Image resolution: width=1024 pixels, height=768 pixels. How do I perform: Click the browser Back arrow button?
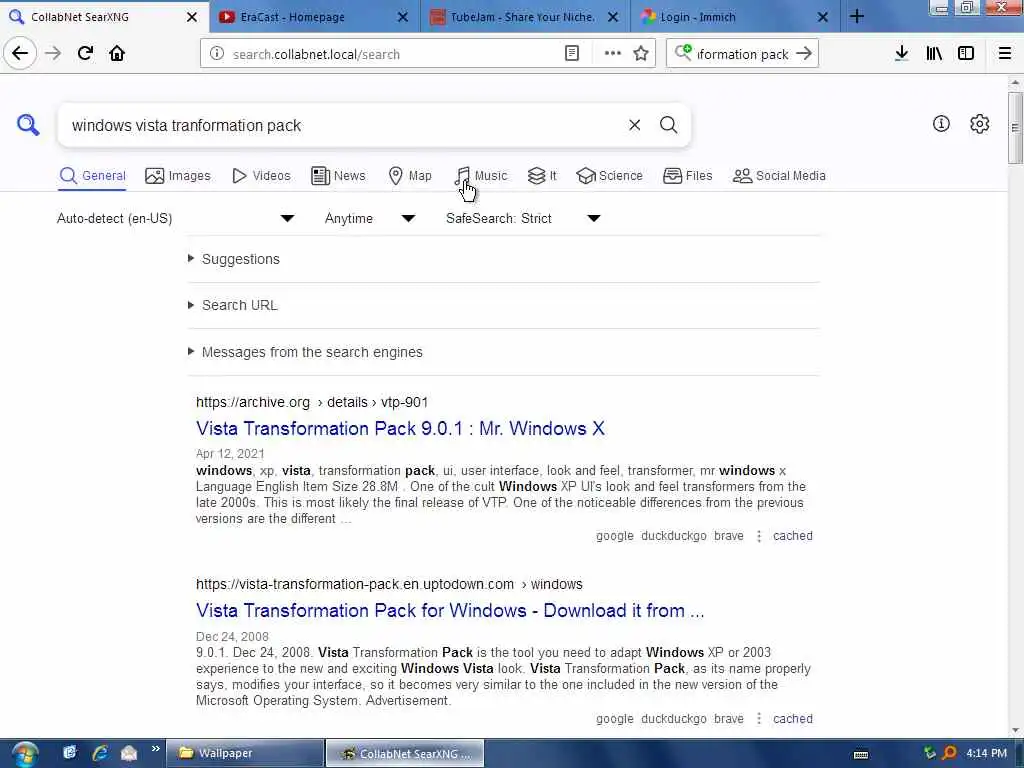(x=20, y=54)
